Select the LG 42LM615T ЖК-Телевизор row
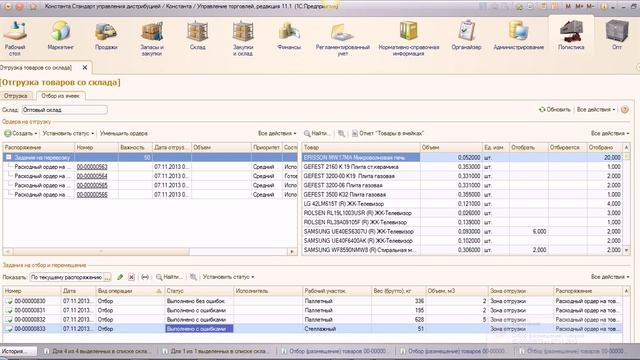Image resolution: width=640 pixels, height=360 pixels. tap(462, 204)
